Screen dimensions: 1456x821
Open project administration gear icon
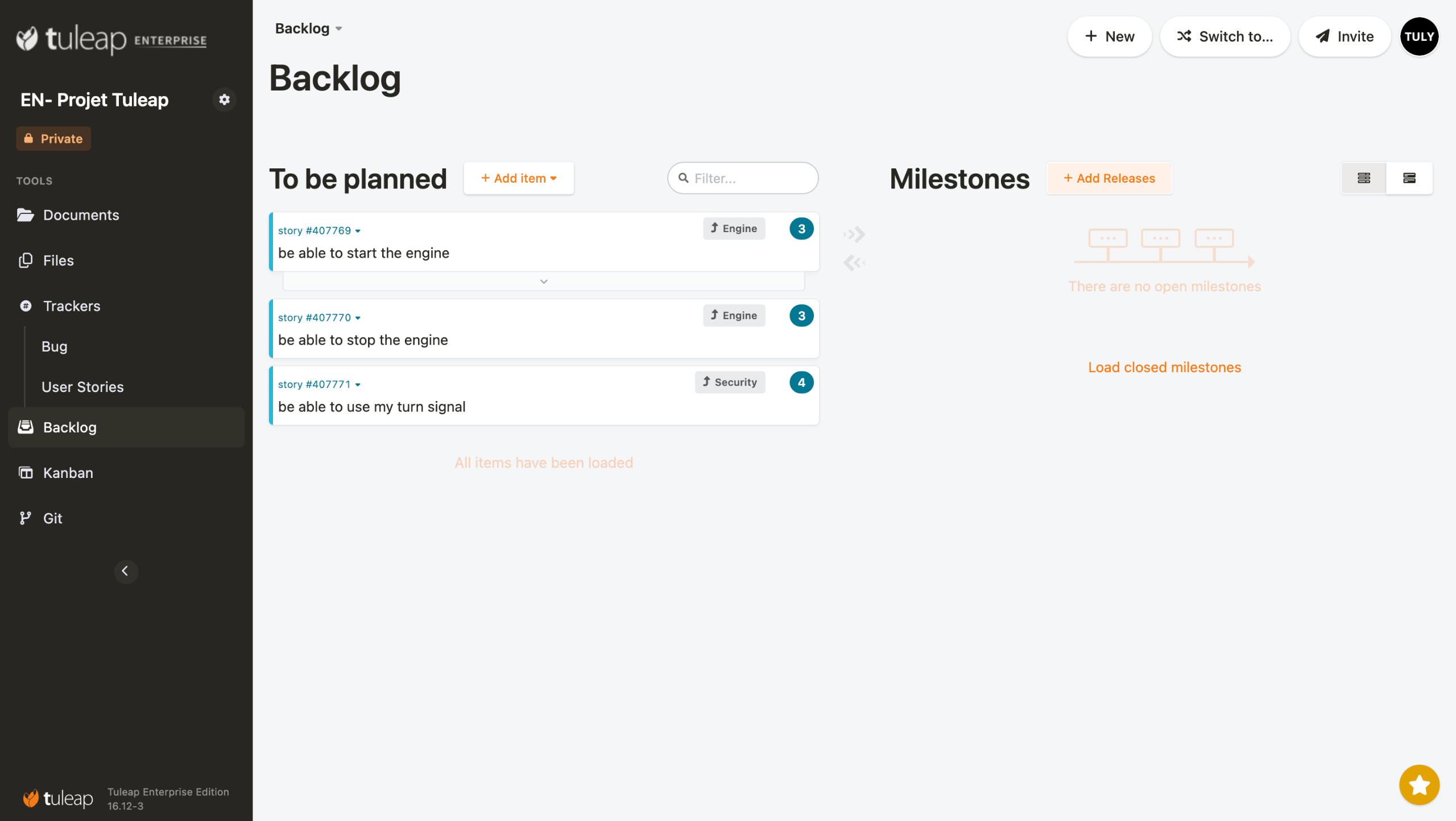[x=224, y=100]
